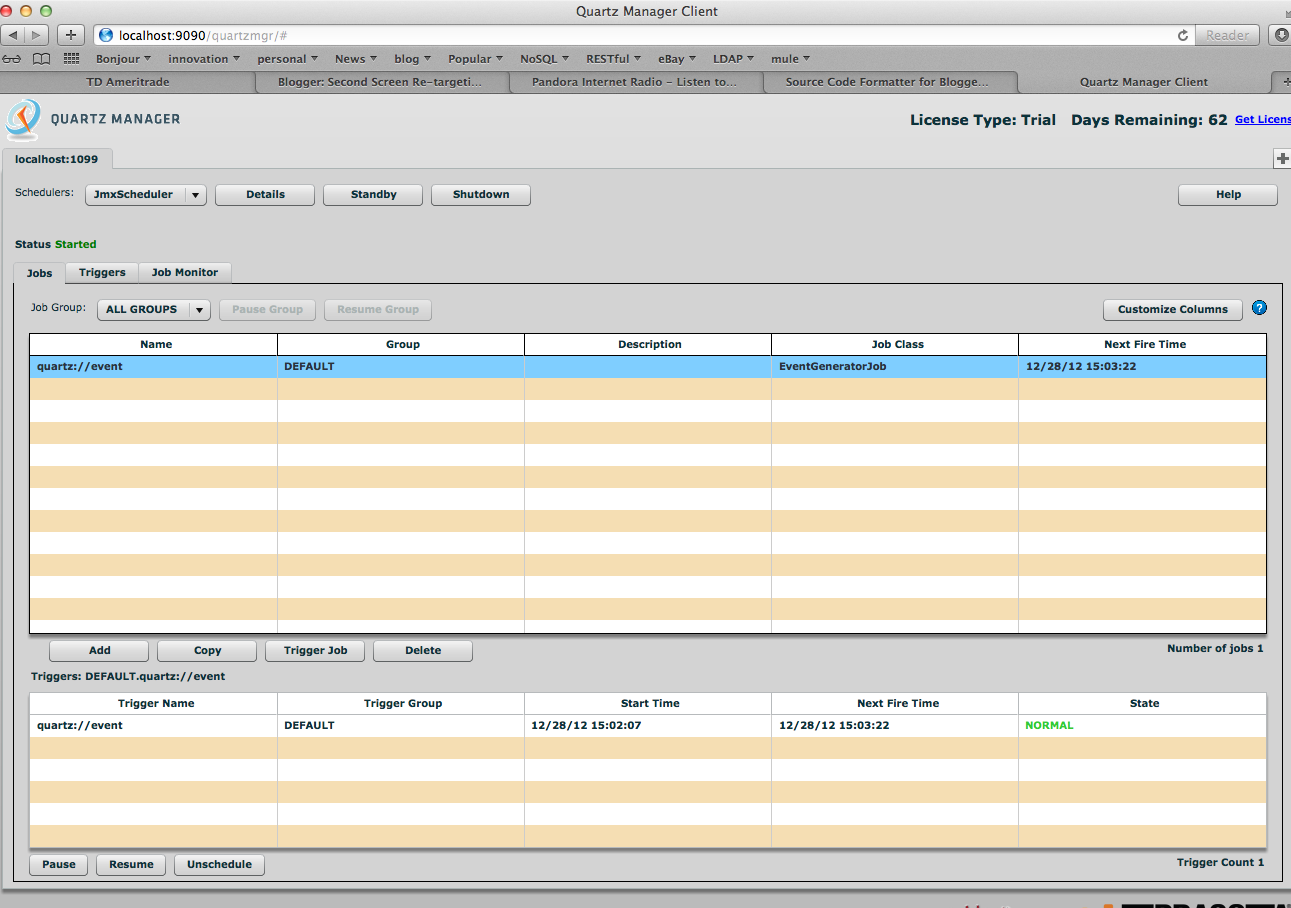Switch to the Job Monitor tab
Image resolution: width=1291 pixels, height=908 pixels.
pos(184,272)
